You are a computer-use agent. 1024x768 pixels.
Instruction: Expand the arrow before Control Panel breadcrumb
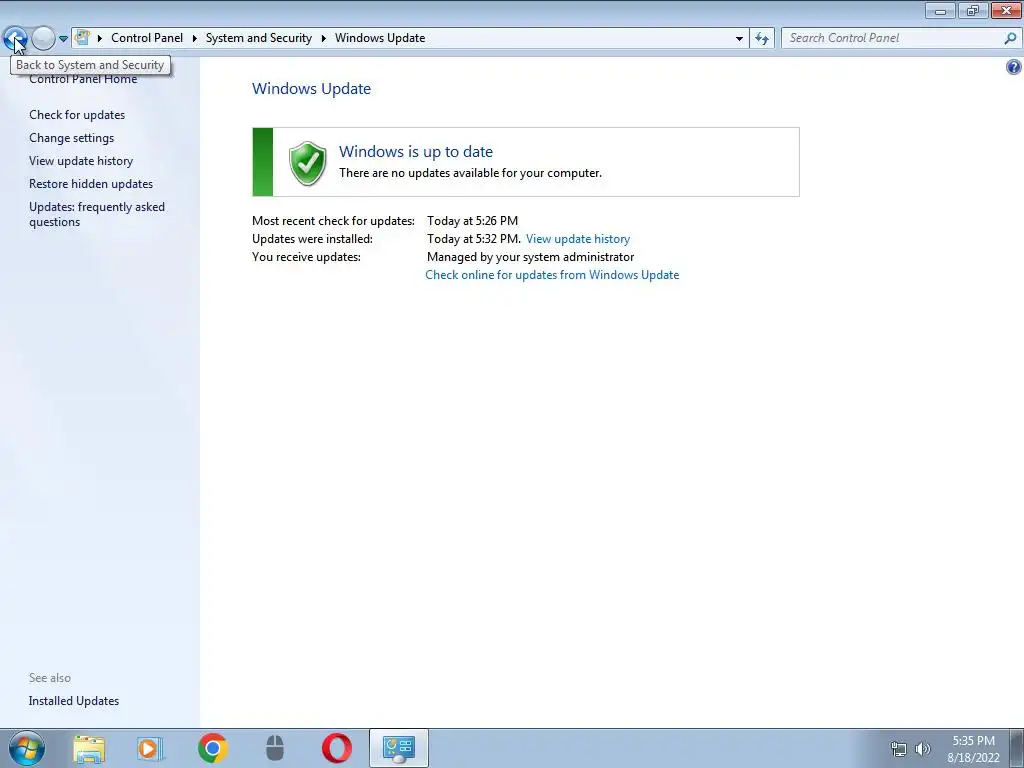[x=100, y=38]
